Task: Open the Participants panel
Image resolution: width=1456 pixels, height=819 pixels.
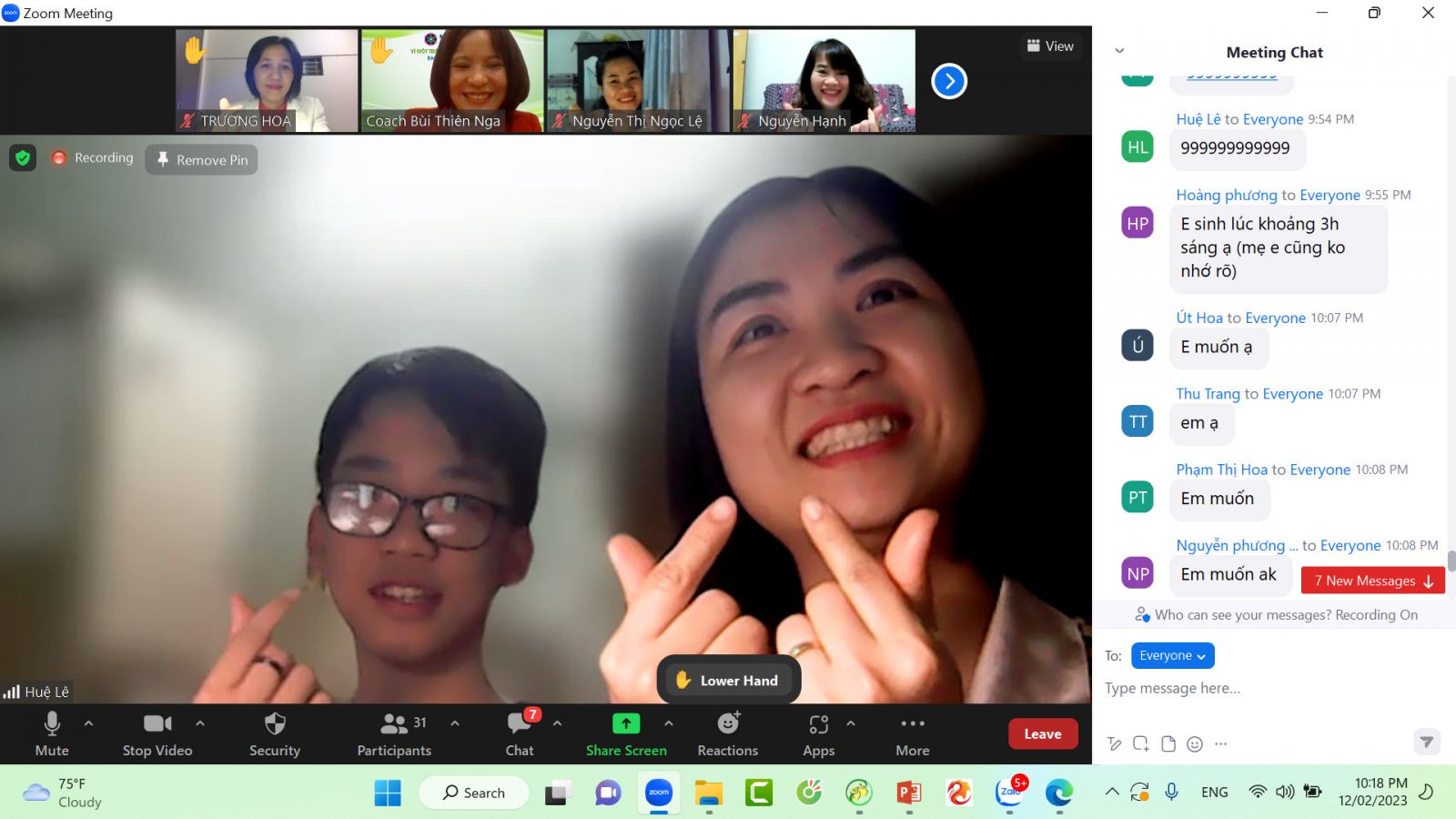Action: coord(394,724)
